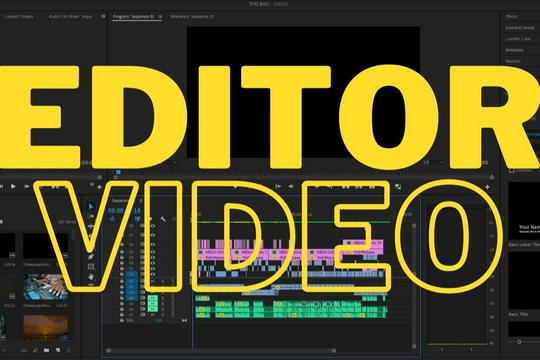Click the Basic Title template label
The image size is (540, 360).
tap(518, 314)
